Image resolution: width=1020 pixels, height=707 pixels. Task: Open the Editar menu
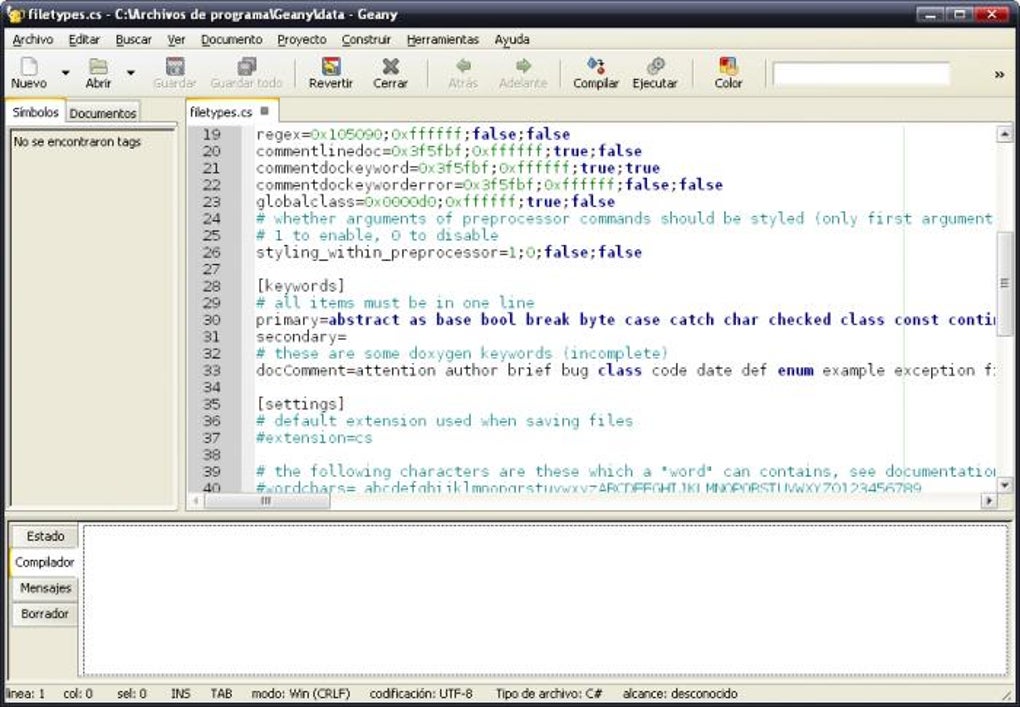point(85,40)
